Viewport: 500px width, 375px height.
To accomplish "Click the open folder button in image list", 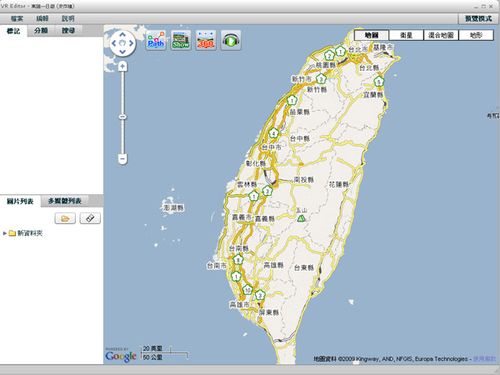I will 65,218.
